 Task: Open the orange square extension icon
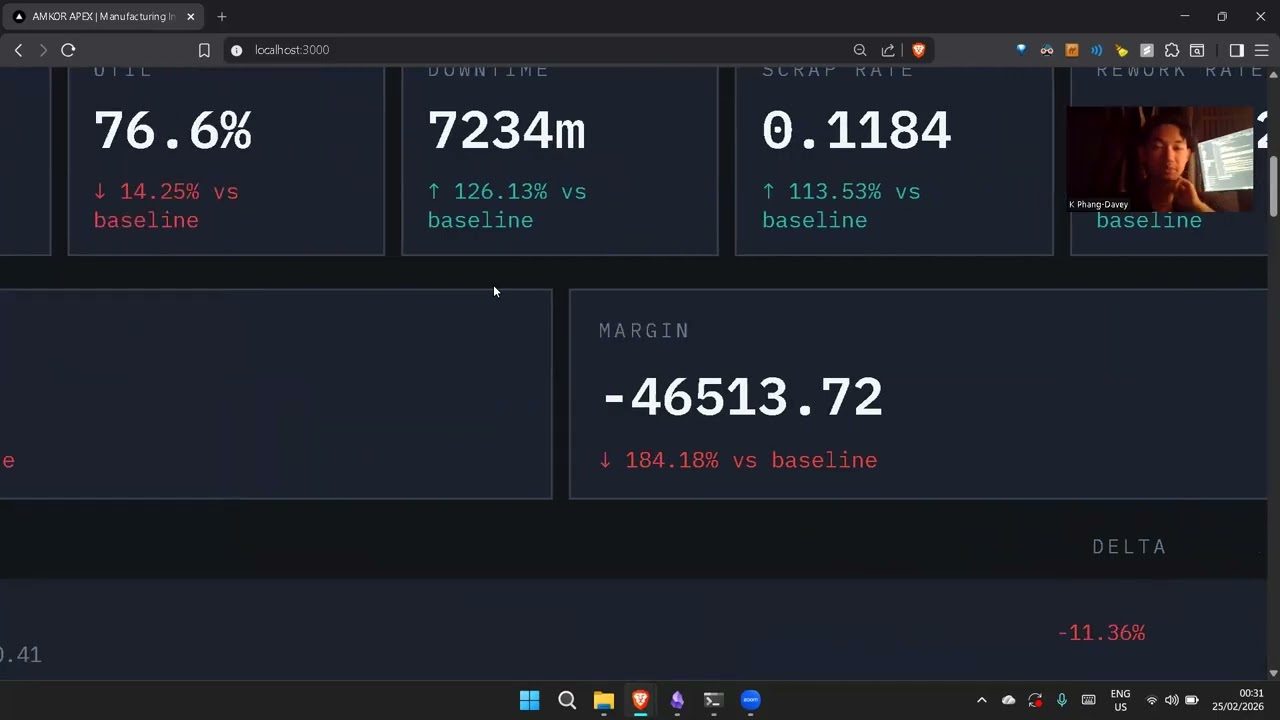click(x=1072, y=50)
